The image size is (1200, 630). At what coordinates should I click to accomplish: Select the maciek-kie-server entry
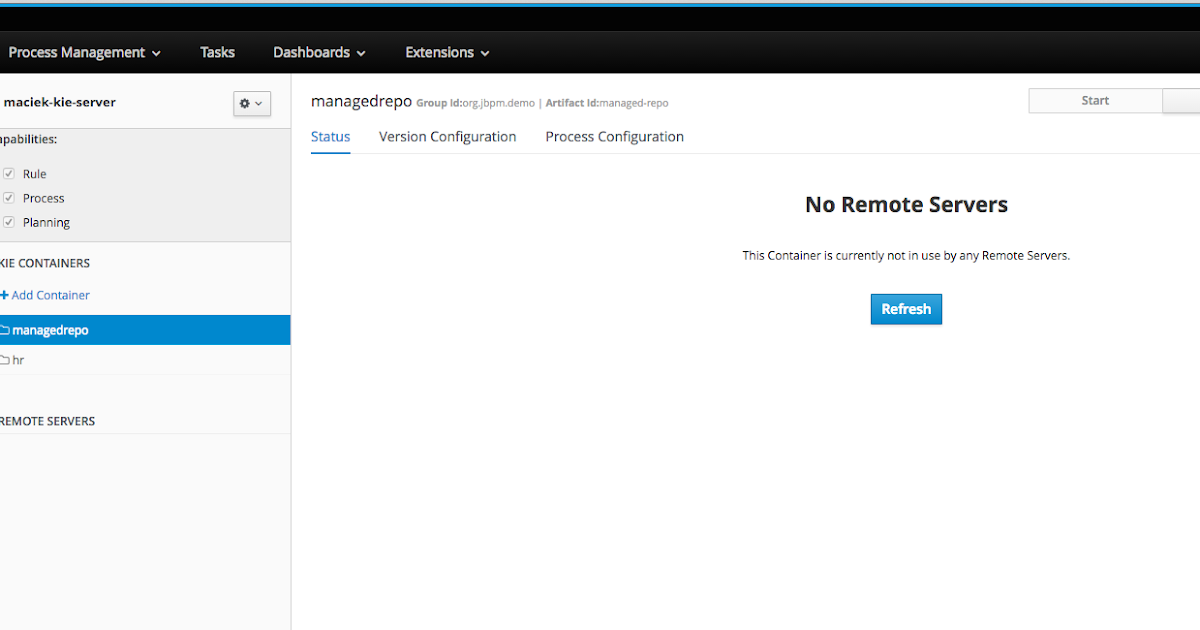coord(62,102)
